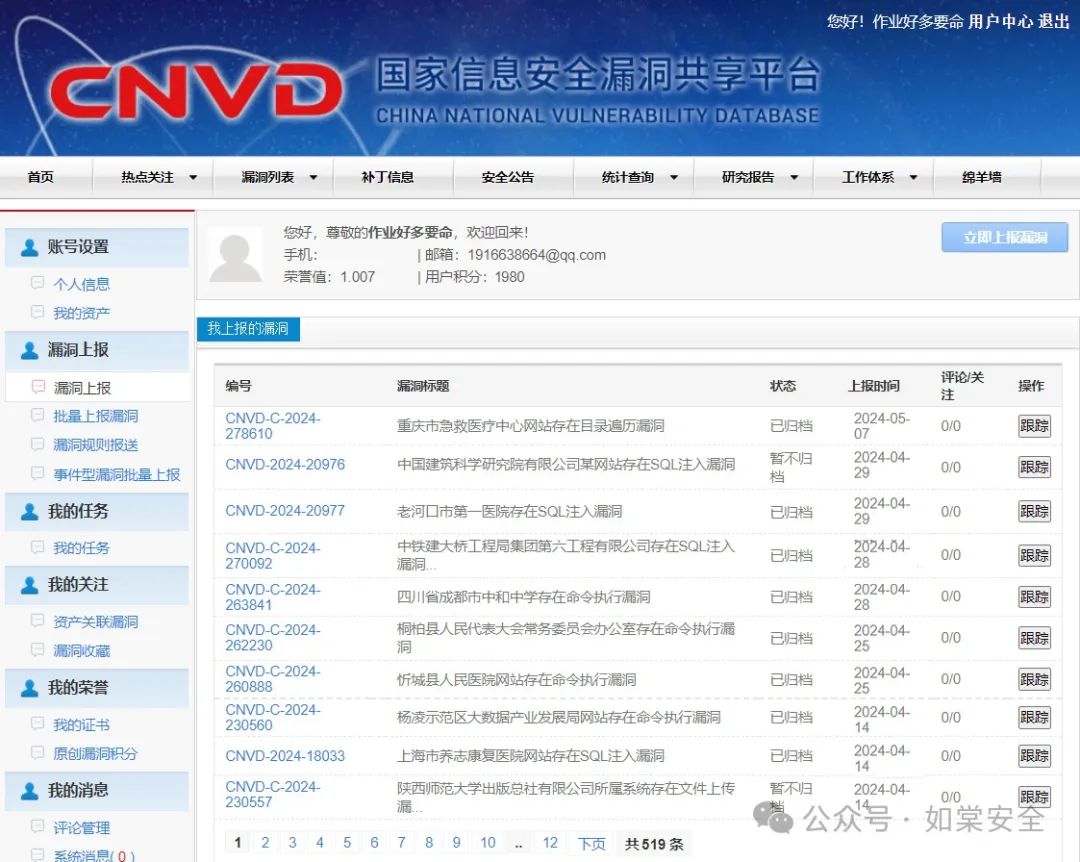Viewport: 1080px width, 862px height.
Task: Click the 我的任务 section person icon
Action: click(x=30, y=511)
